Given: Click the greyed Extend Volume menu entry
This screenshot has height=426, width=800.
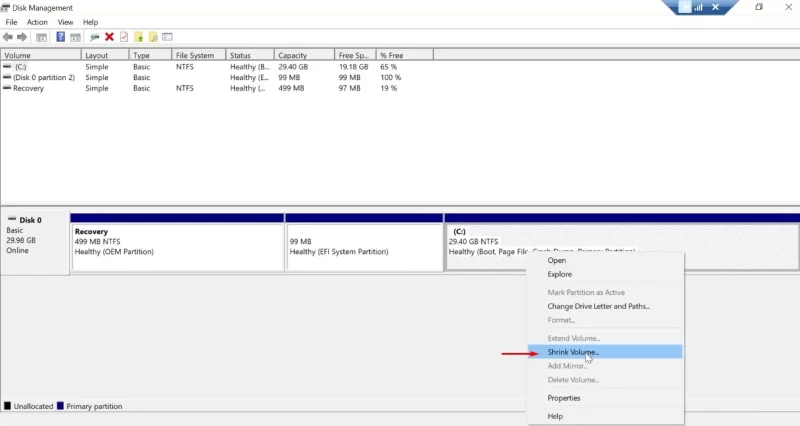Looking at the screenshot, I should coord(605,338).
